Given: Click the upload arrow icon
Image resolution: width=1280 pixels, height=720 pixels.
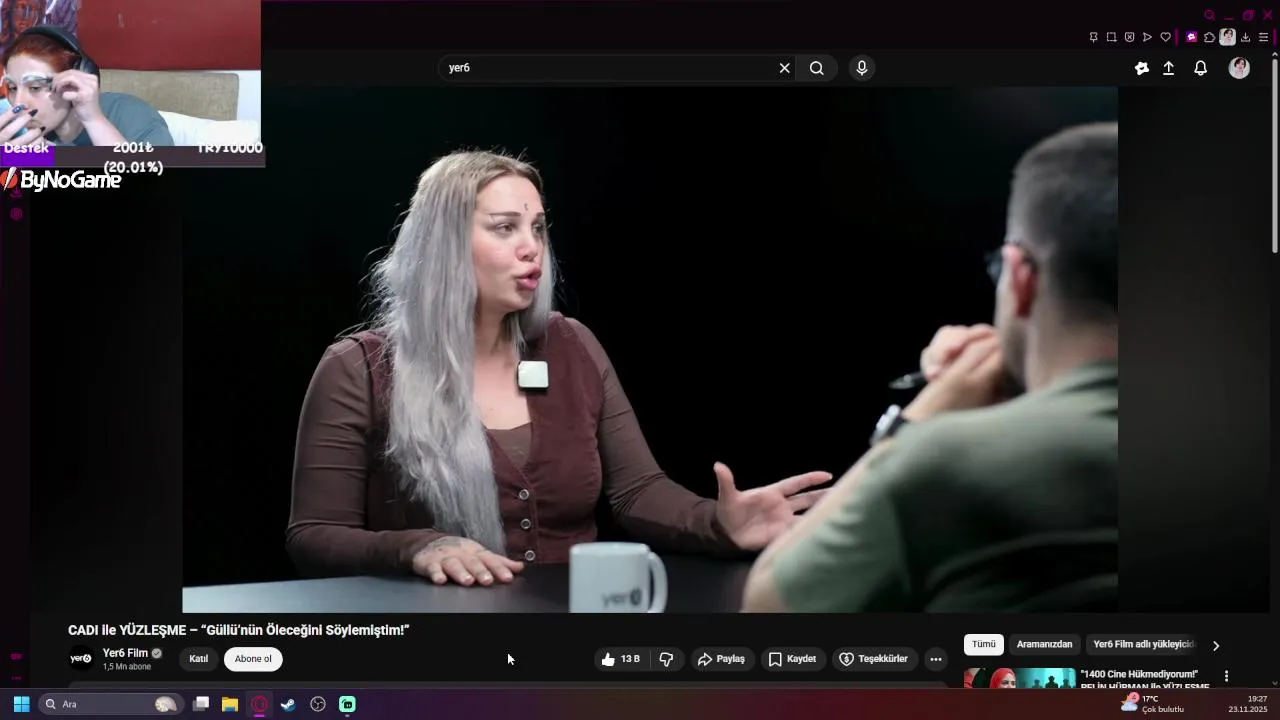Looking at the screenshot, I should (x=1168, y=68).
